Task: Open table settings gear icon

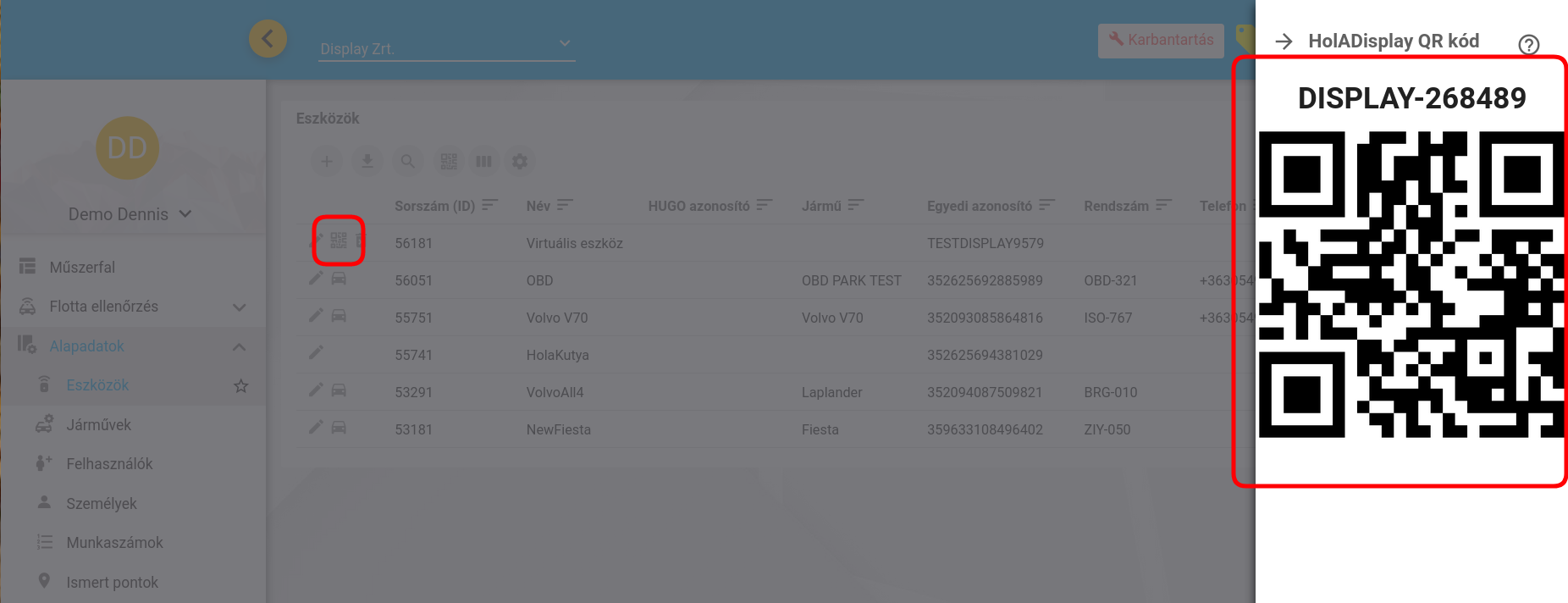Action: point(520,161)
